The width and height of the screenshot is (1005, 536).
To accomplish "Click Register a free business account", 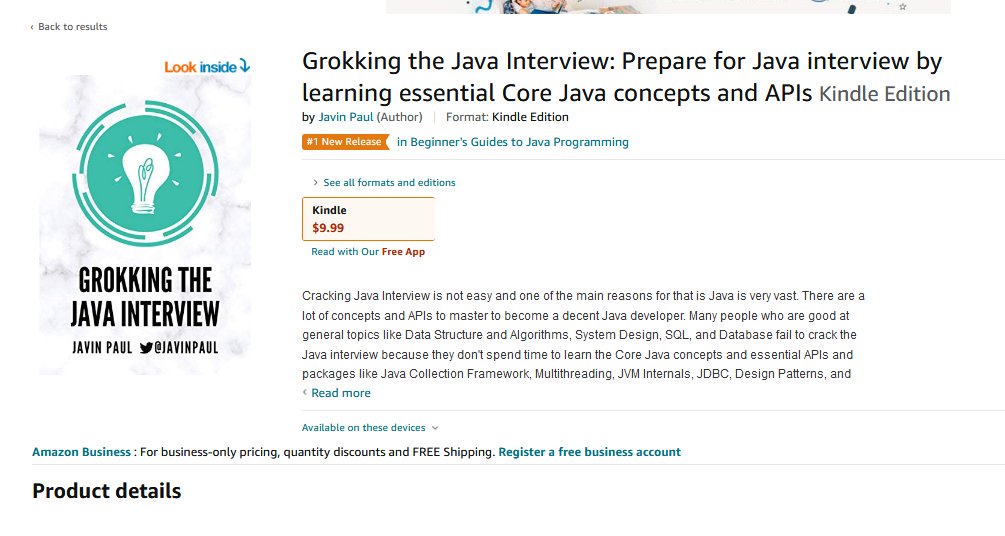I will (x=590, y=452).
